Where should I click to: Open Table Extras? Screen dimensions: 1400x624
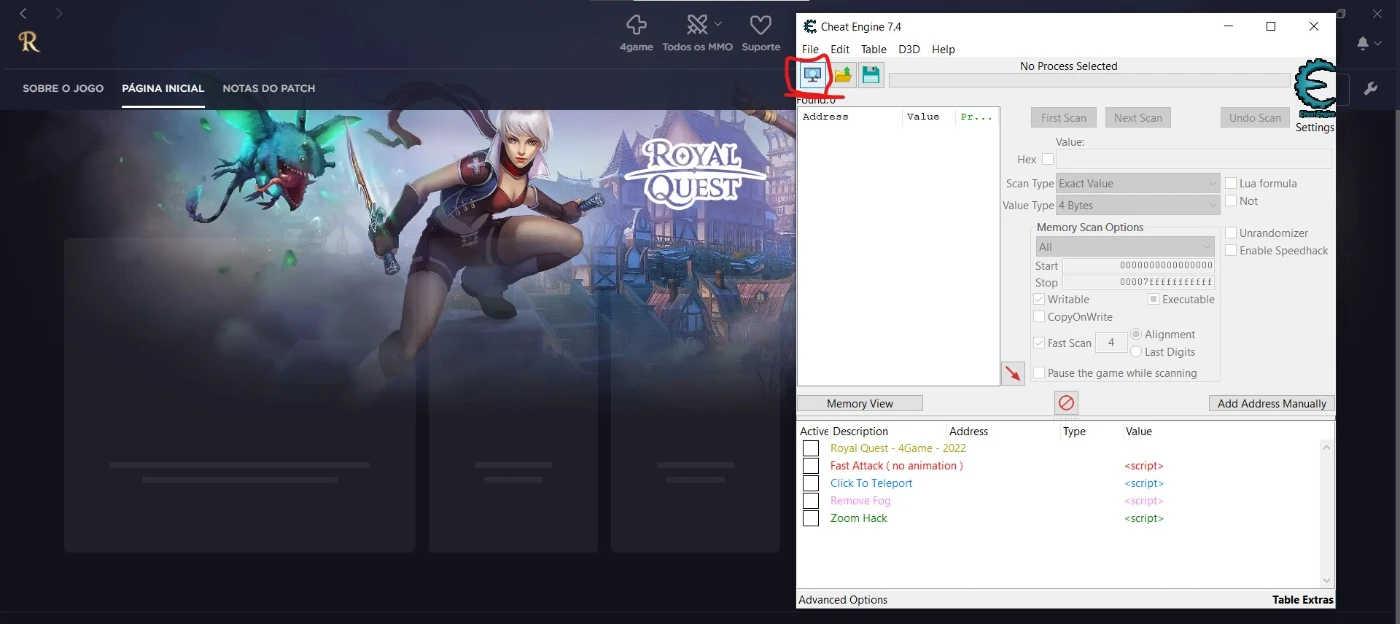pyautogui.click(x=1303, y=600)
